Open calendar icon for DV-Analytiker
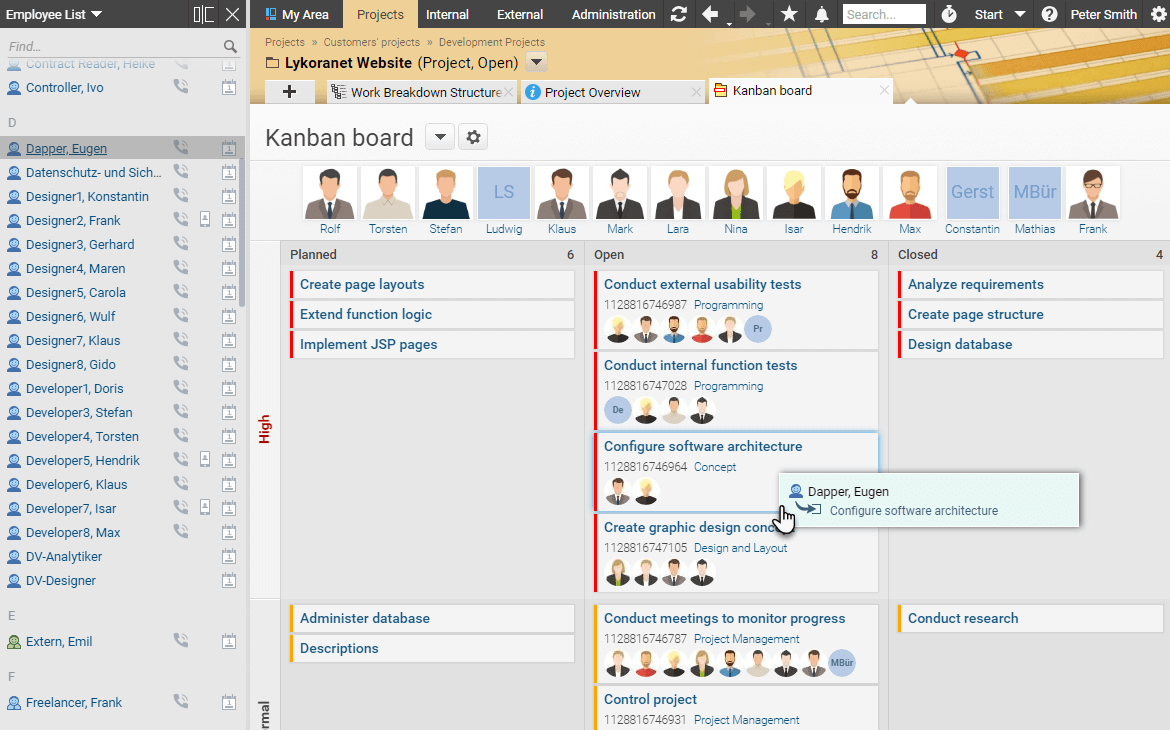This screenshot has height=730, width=1170. [x=229, y=556]
